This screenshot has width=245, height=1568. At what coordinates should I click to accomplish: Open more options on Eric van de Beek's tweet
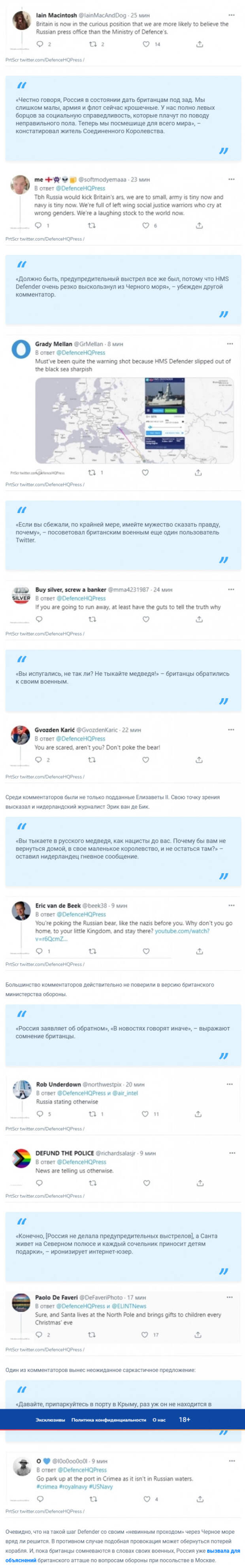(x=231, y=905)
